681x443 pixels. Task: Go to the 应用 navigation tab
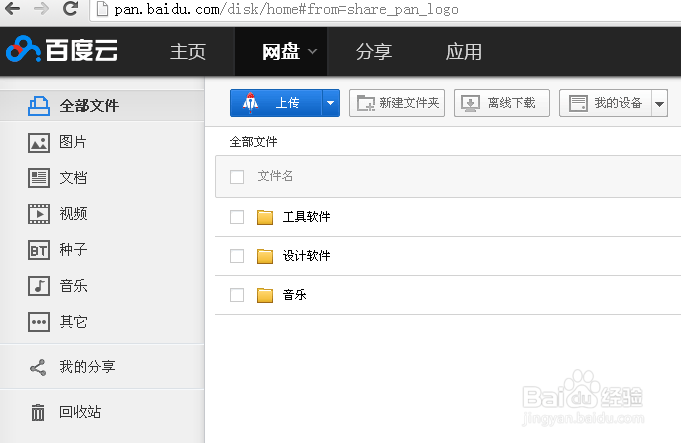click(464, 52)
